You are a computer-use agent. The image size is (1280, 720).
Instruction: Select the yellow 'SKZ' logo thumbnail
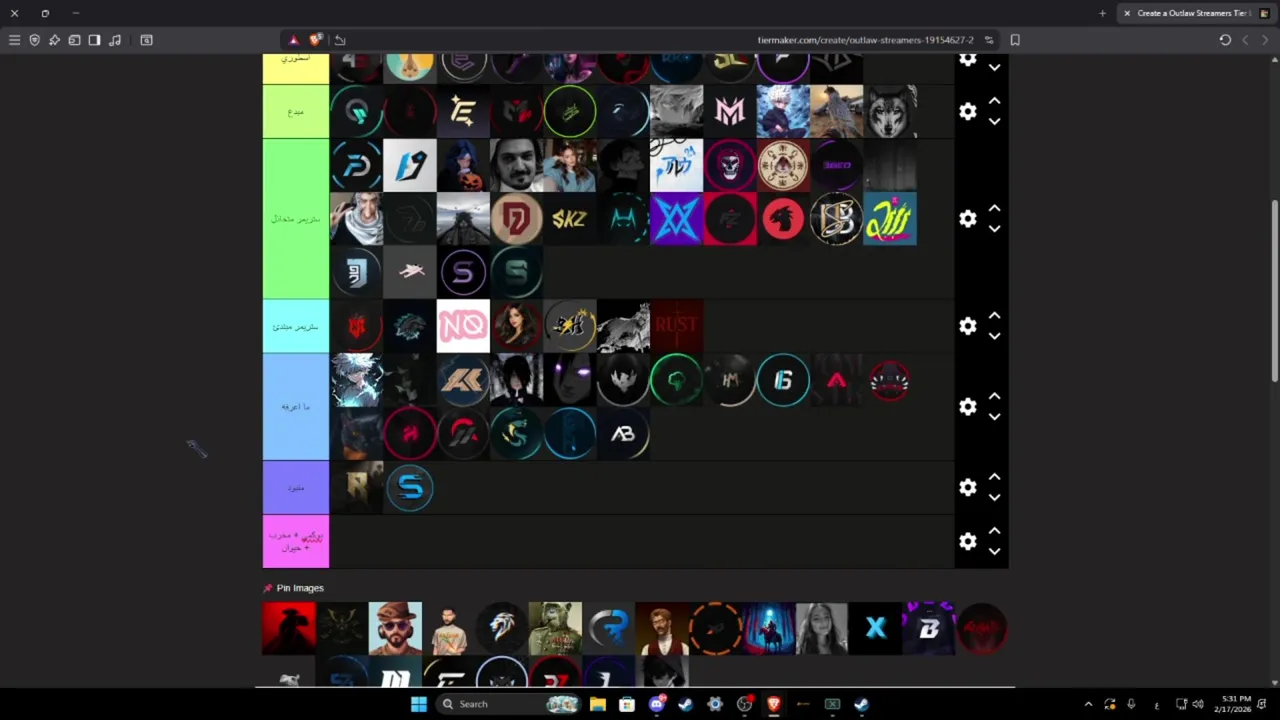tap(570, 219)
